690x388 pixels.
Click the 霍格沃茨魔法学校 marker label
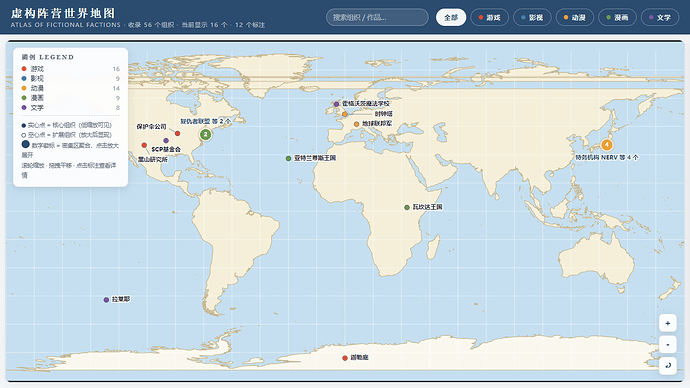coord(366,103)
